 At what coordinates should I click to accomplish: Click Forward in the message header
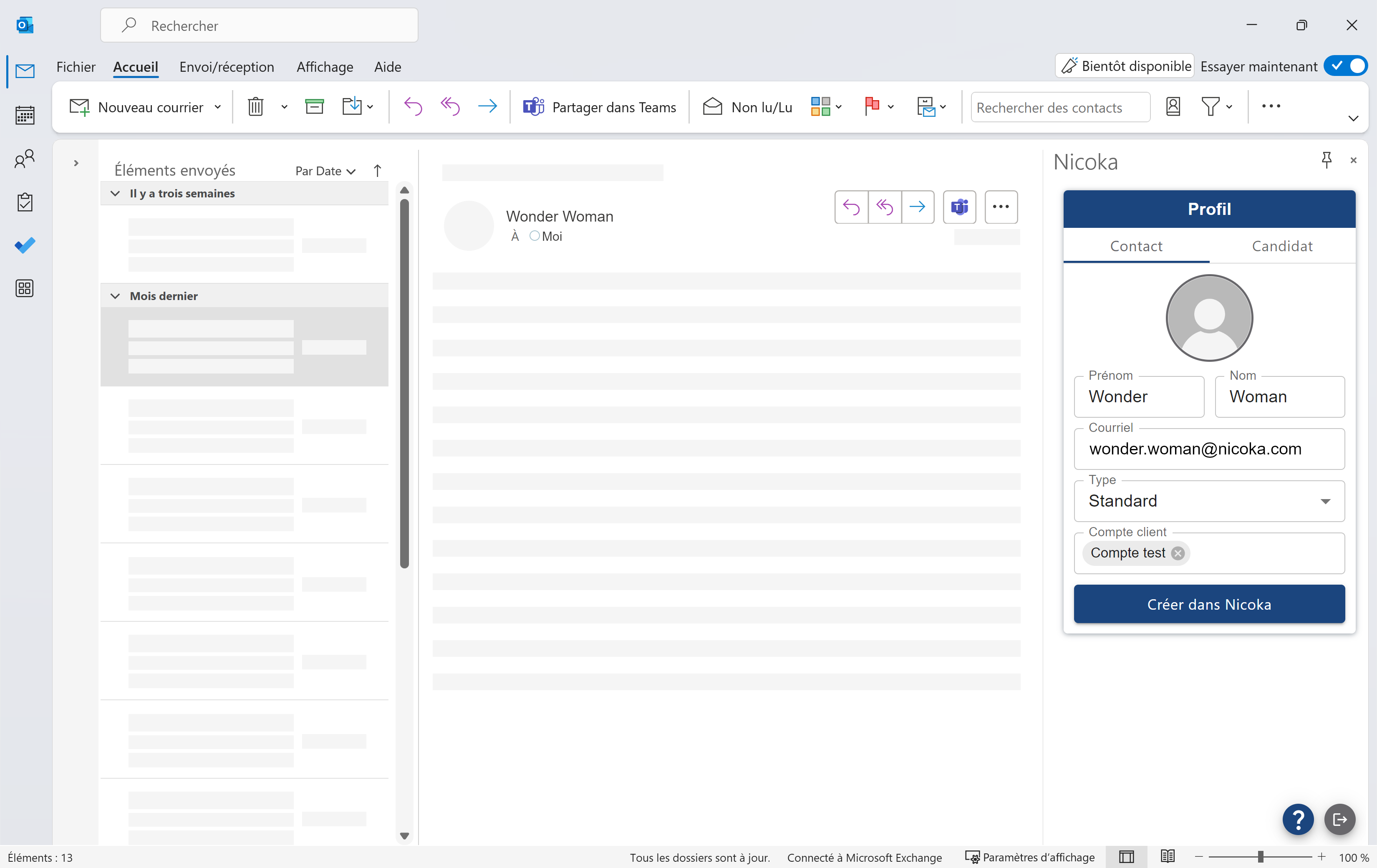[x=918, y=207]
